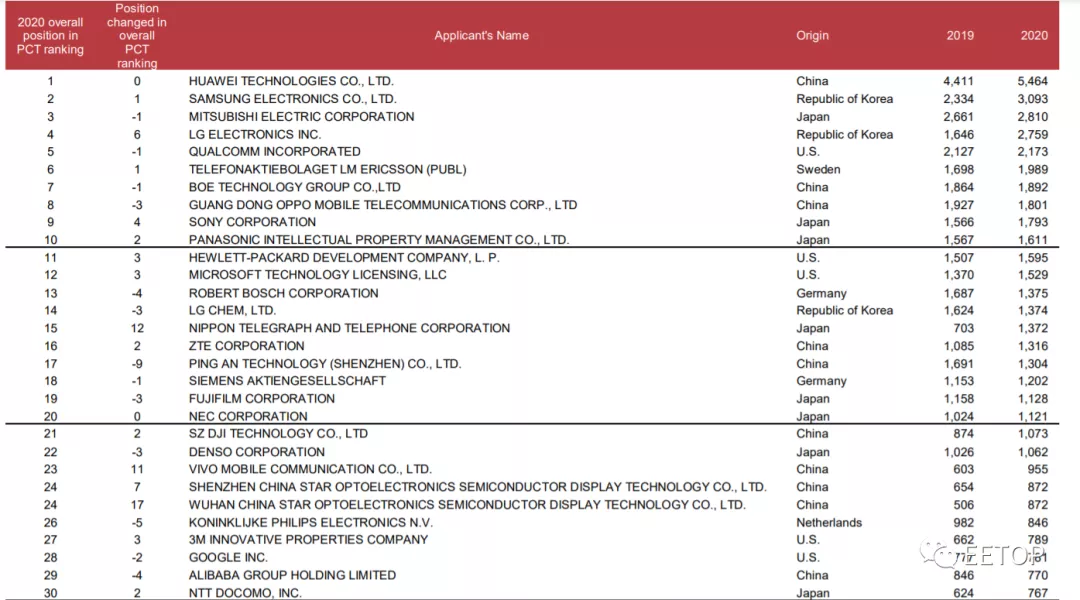
Task: Click "DENSO CORPORATION" applicant name
Action: coord(257,453)
